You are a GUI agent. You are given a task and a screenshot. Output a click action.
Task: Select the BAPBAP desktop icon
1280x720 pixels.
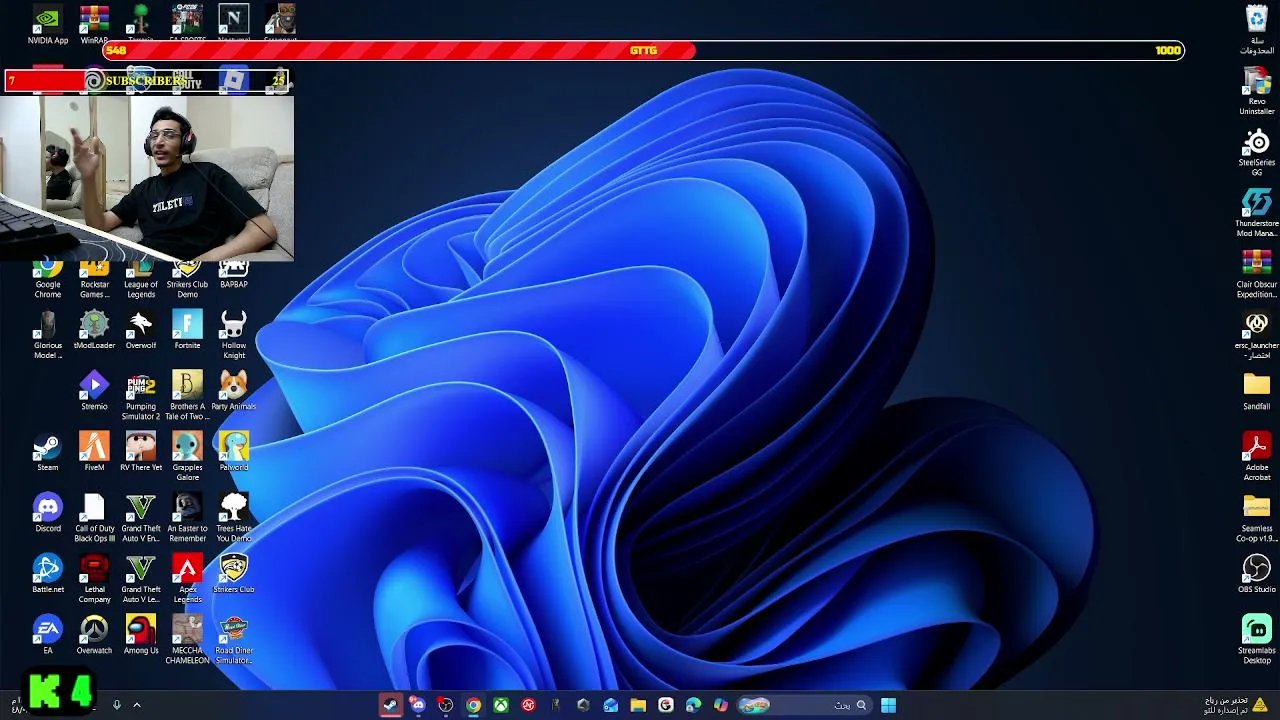234,274
